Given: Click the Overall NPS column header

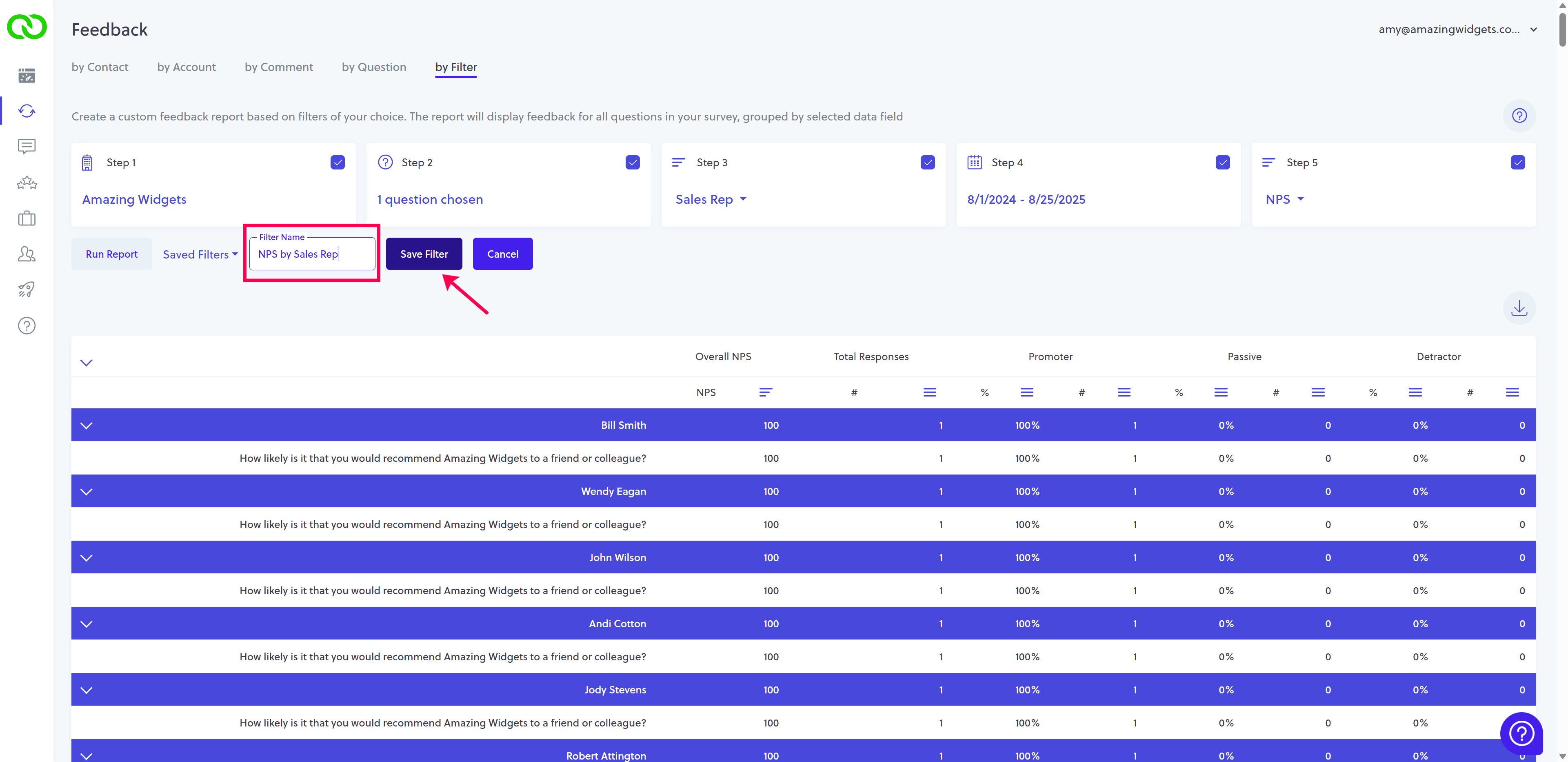Looking at the screenshot, I should (723, 356).
